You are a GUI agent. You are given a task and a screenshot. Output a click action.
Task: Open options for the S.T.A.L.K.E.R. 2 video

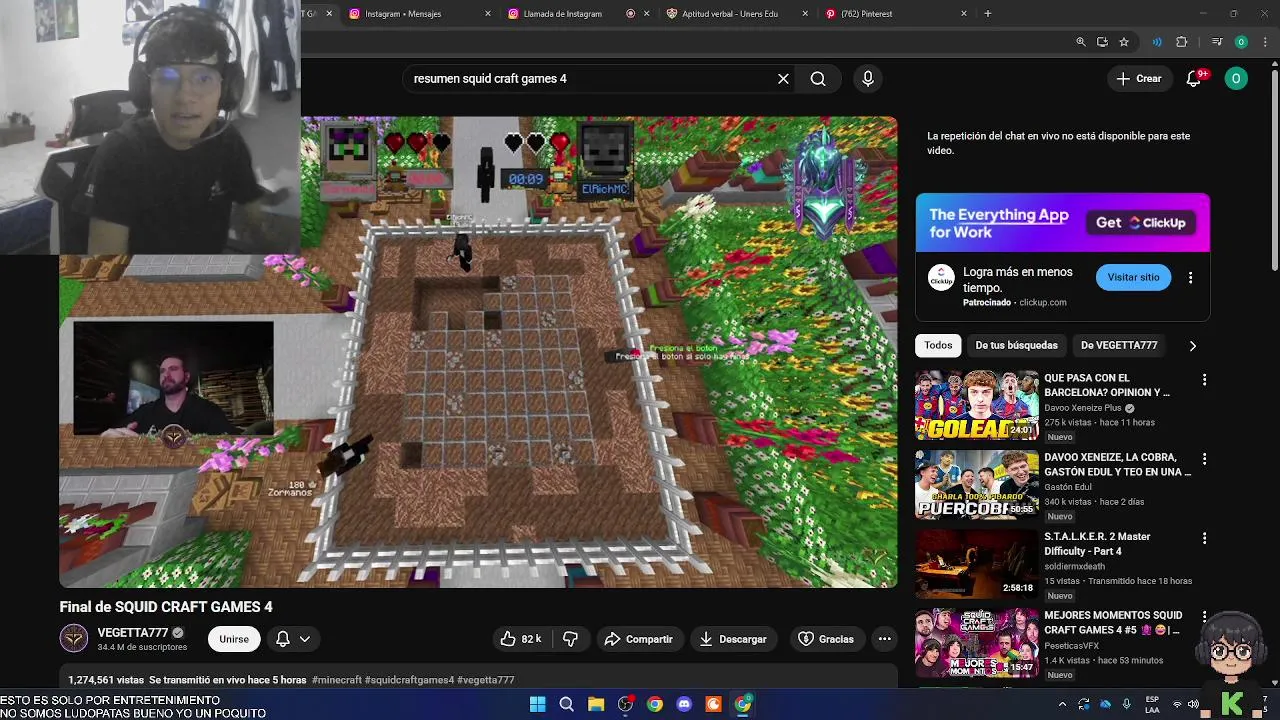[1204, 538]
